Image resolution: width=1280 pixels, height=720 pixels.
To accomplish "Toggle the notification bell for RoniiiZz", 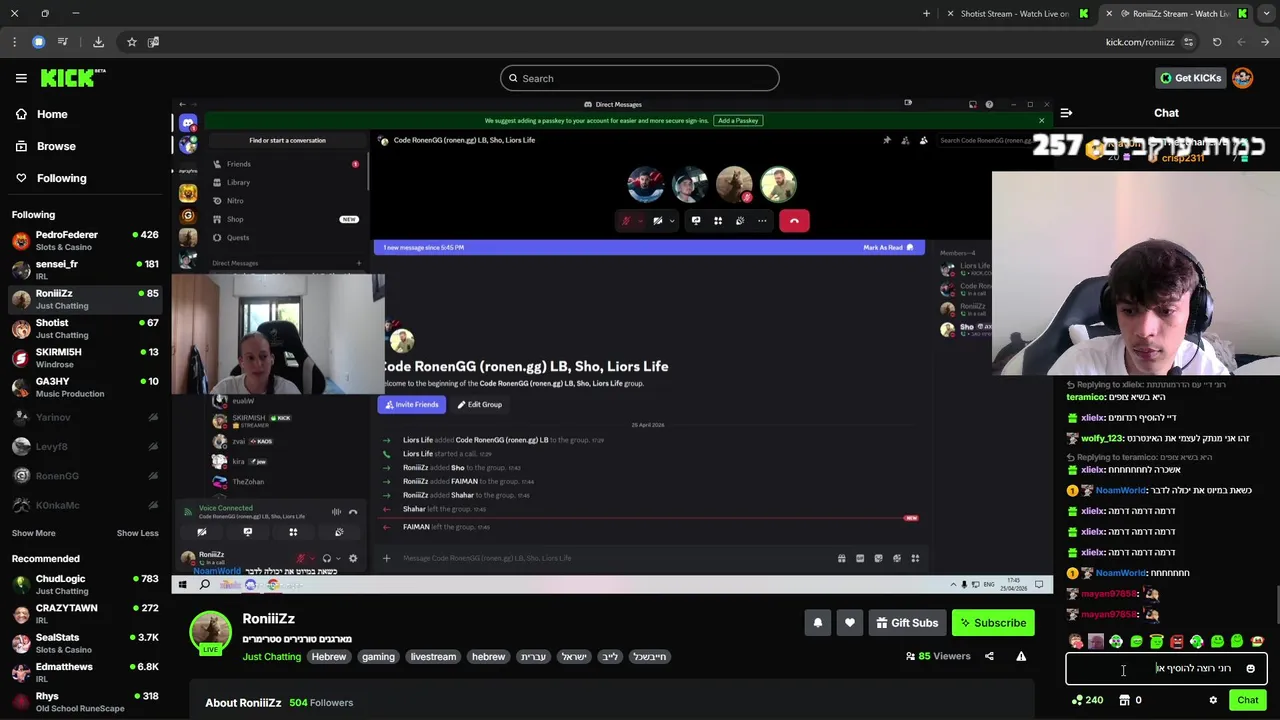I will point(818,623).
